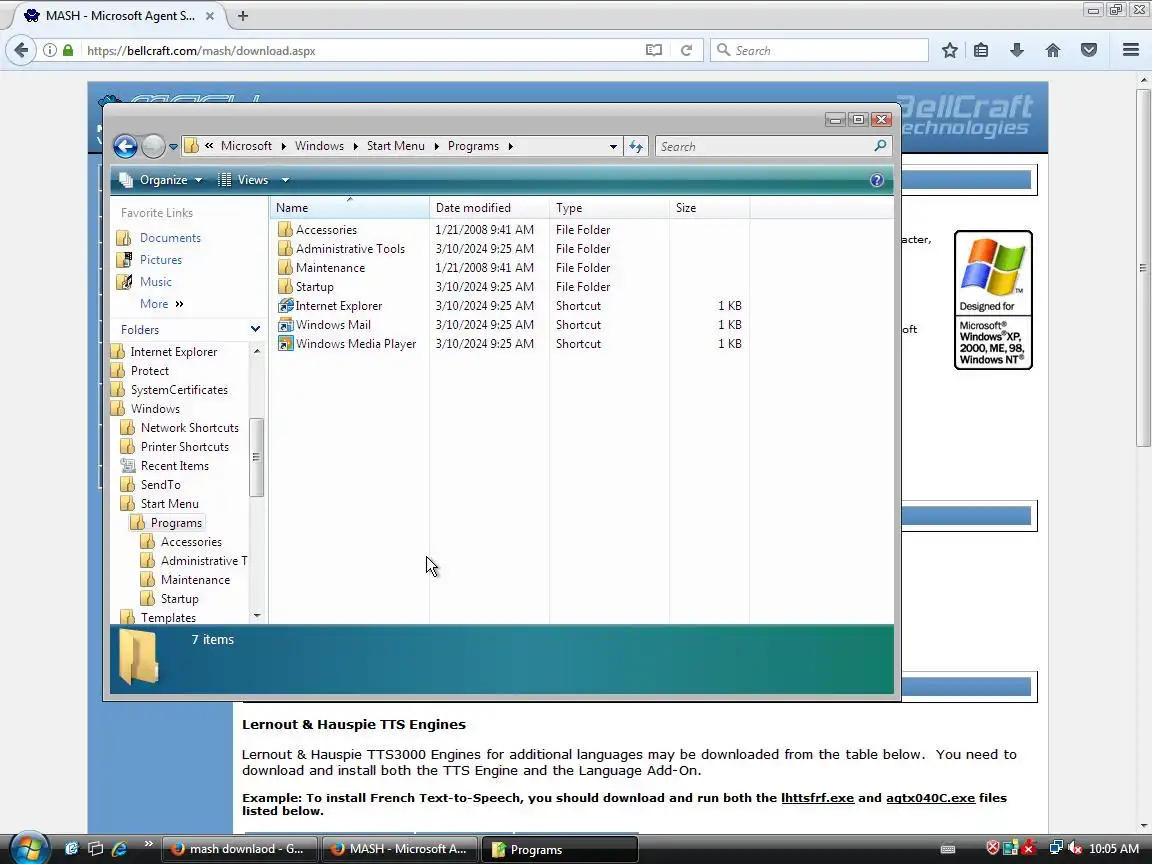The height and width of the screenshot is (864, 1152).
Task: Click the magnifier icon in Explorer search
Action: pyautogui.click(x=880, y=146)
